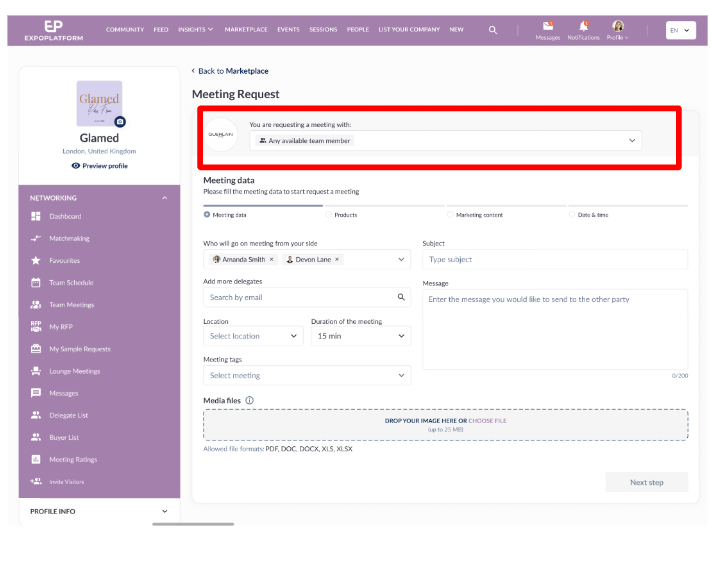Click the Lounge Meetings seat icon
This screenshot has height=573, width=711.
click(36, 371)
